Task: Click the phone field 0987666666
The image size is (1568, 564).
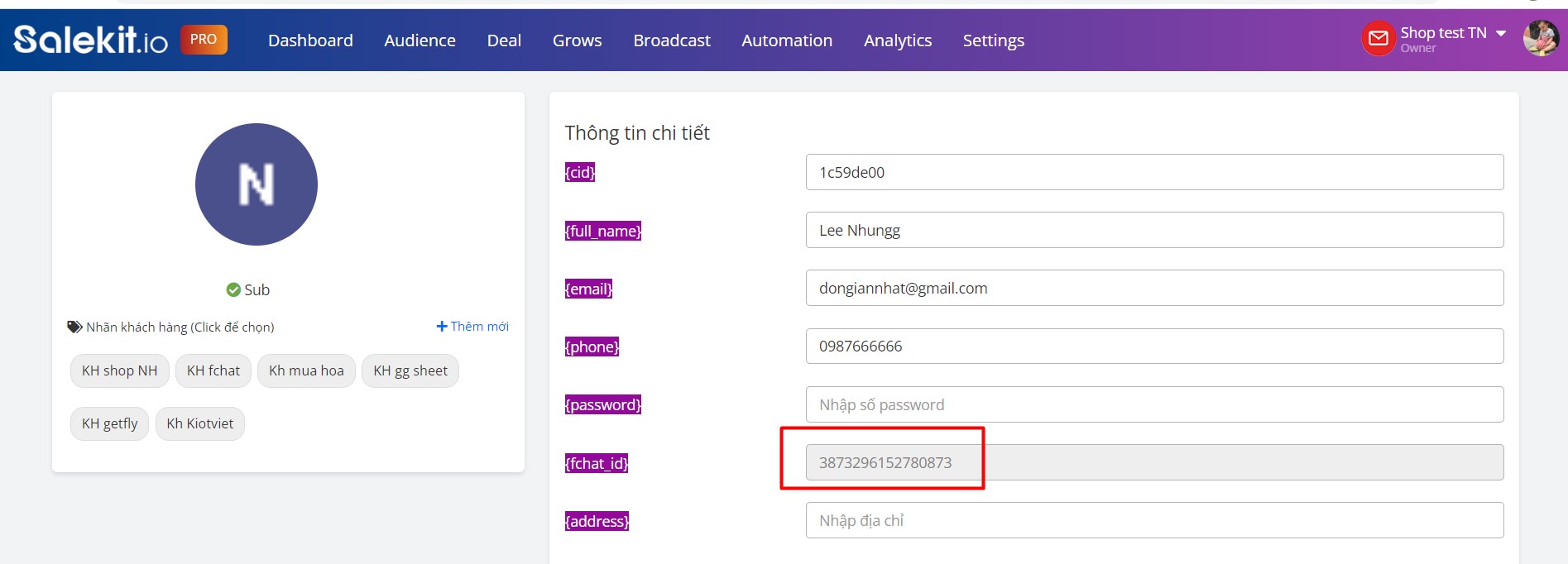Action: point(1154,346)
